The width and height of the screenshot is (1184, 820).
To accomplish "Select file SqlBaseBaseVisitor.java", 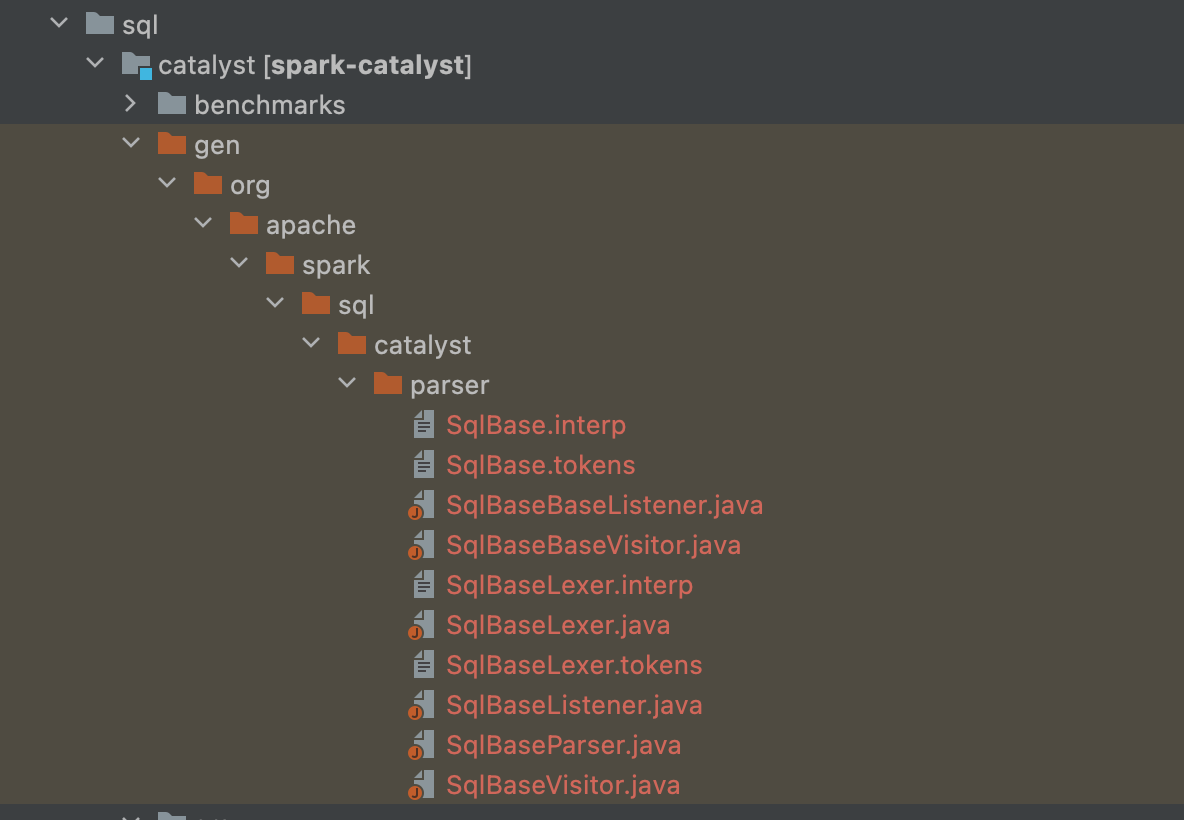I will pos(594,545).
